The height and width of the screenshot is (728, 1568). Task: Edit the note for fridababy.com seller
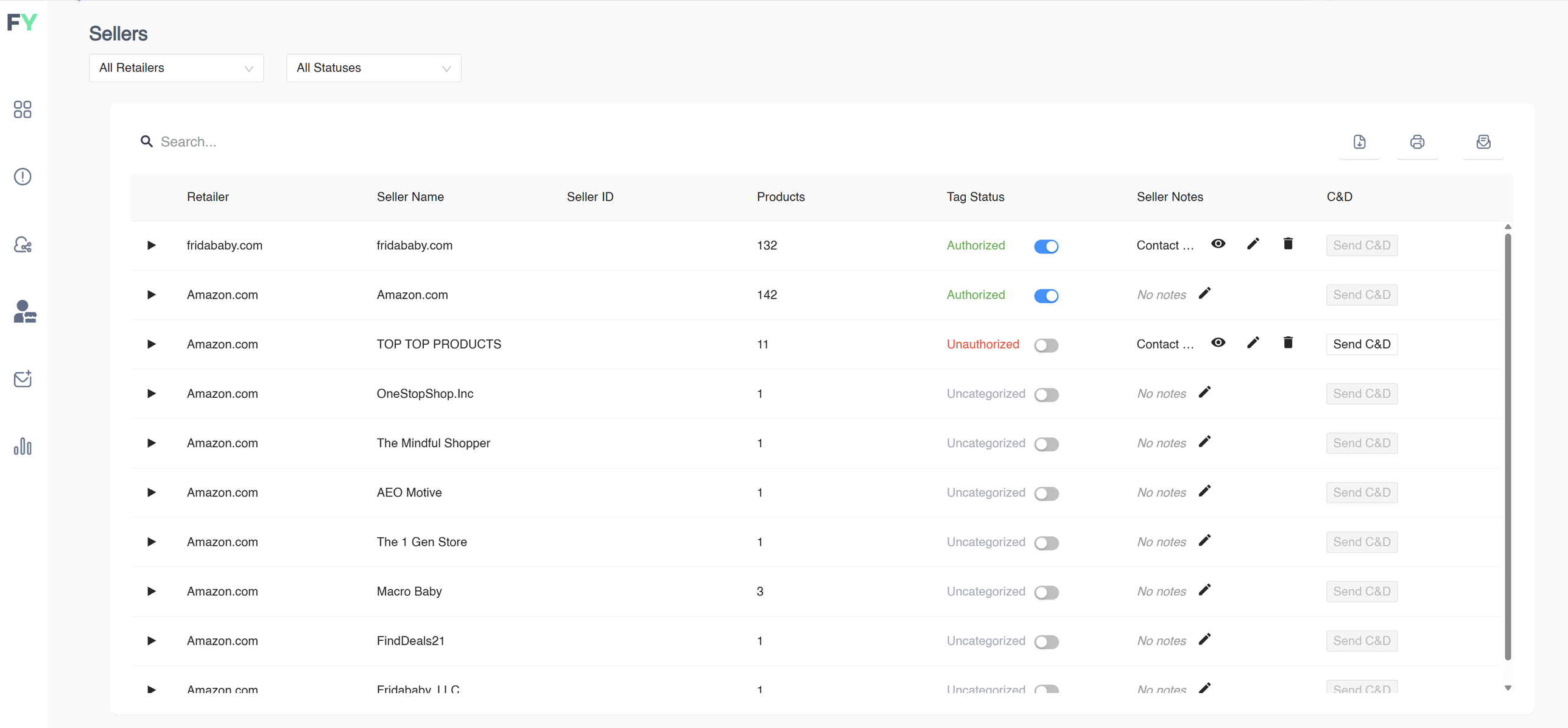(x=1253, y=244)
